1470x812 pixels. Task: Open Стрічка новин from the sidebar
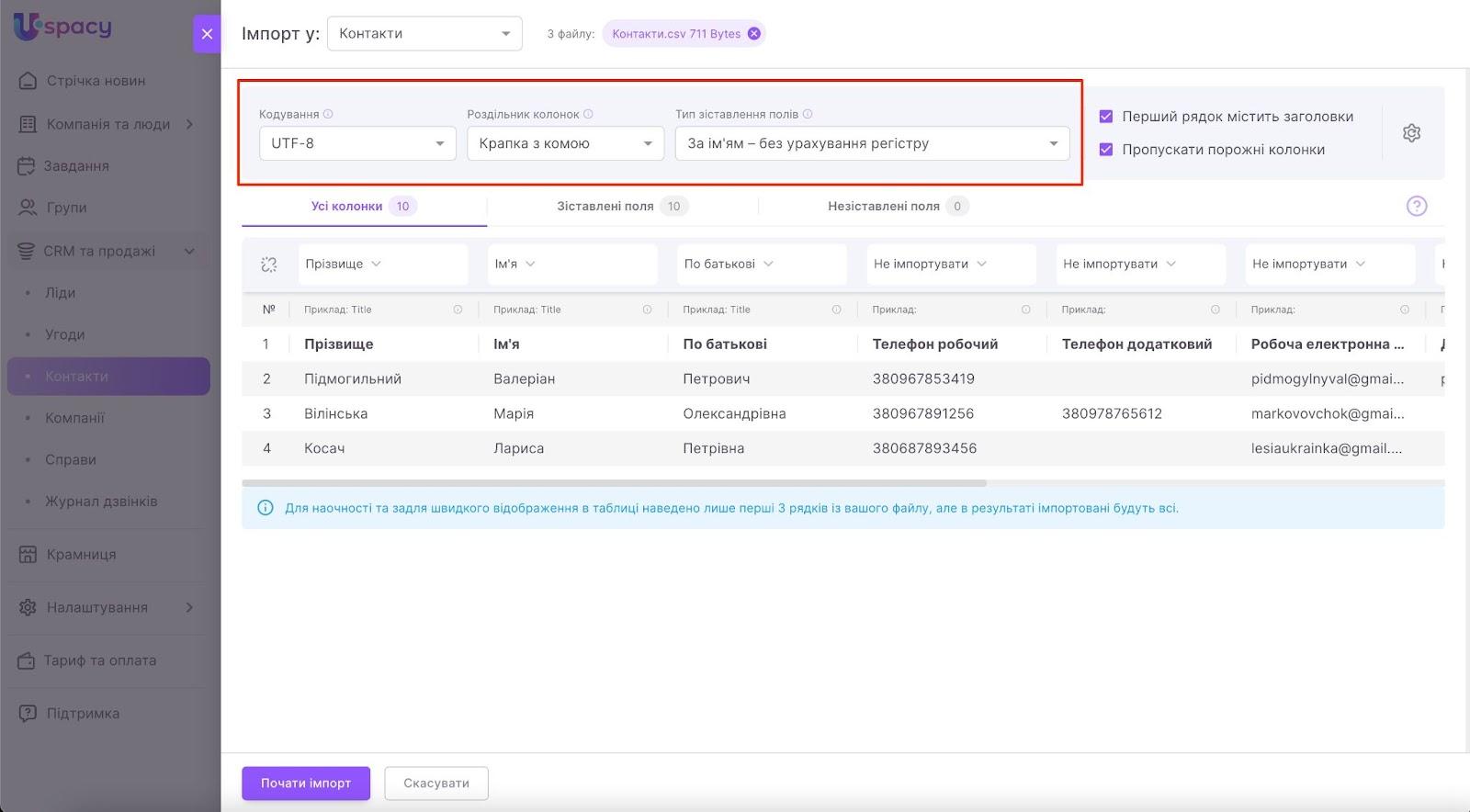pos(96,81)
